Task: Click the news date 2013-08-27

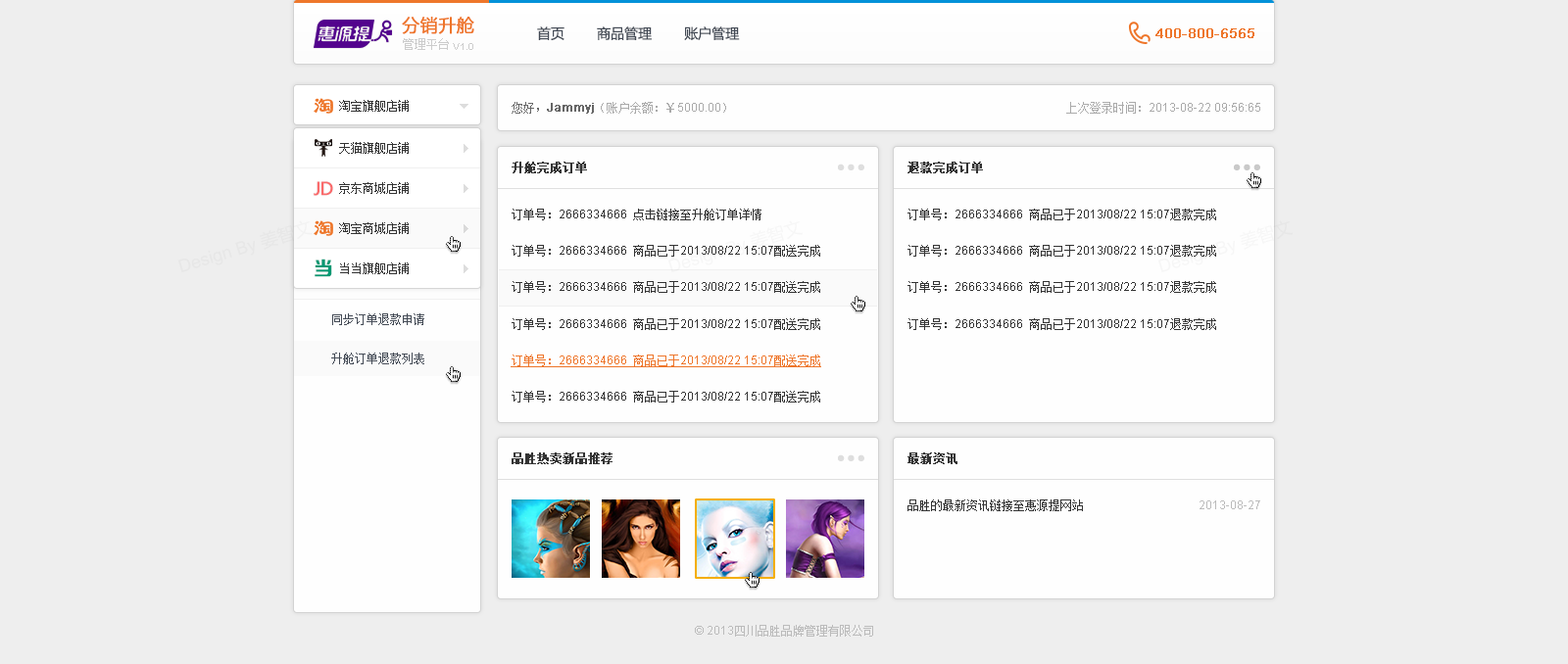Action: tap(1230, 505)
